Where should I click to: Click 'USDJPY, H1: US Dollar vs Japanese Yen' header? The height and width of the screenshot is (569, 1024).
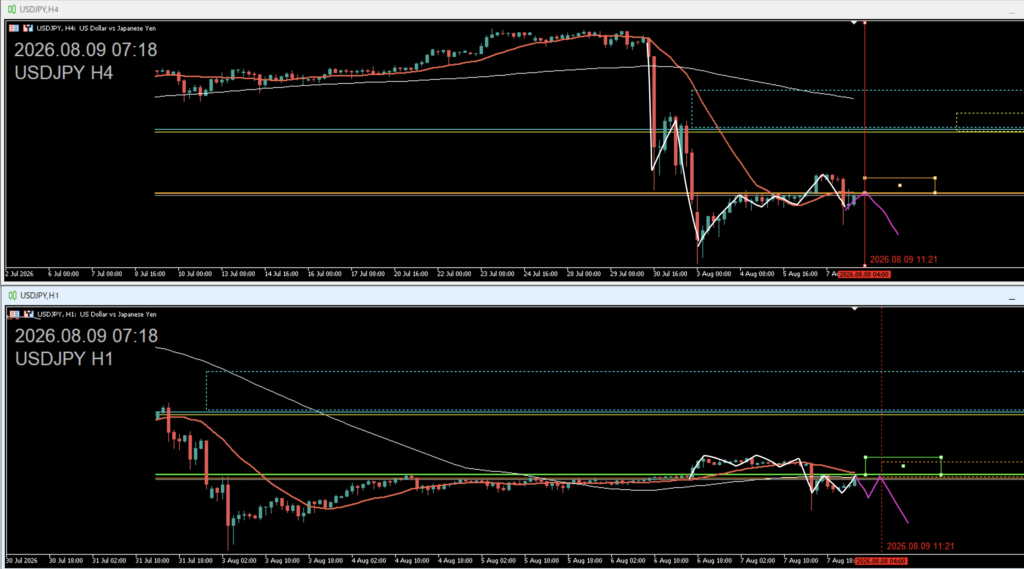(97, 314)
